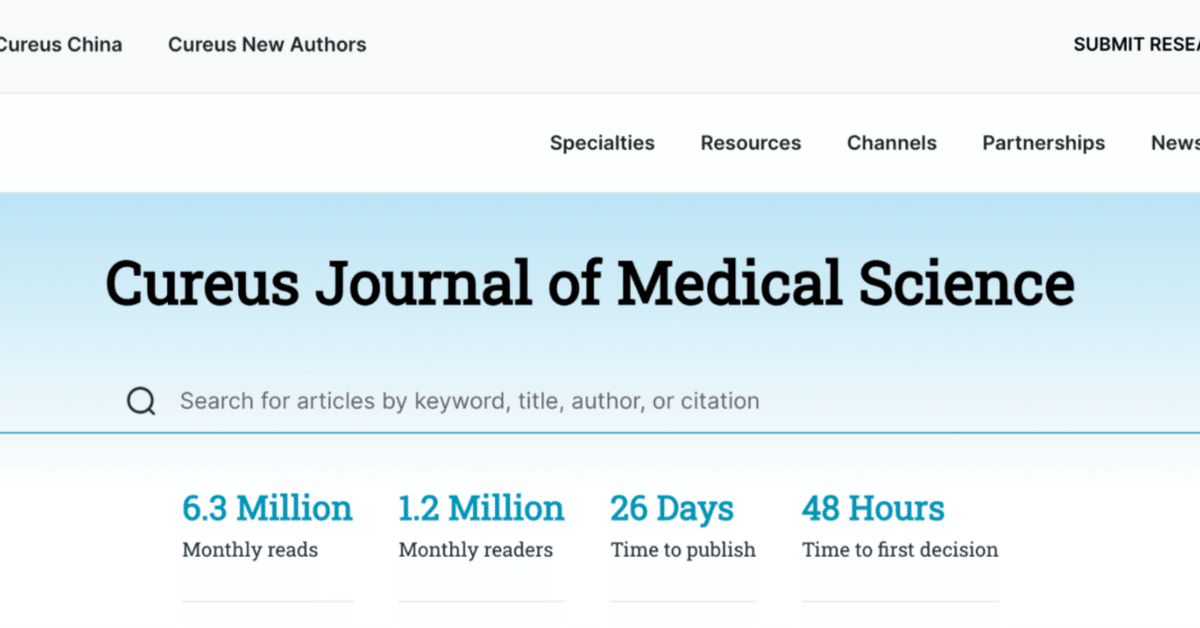Click the Time to first decision label
The image size is (1200, 628).
tap(900, 550)
